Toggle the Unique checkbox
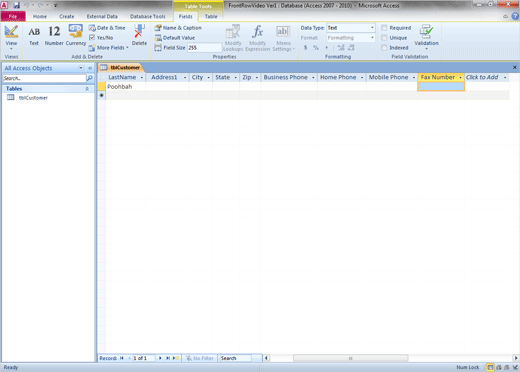This screenshot has width=520, height=372. (x=384, y=38)
